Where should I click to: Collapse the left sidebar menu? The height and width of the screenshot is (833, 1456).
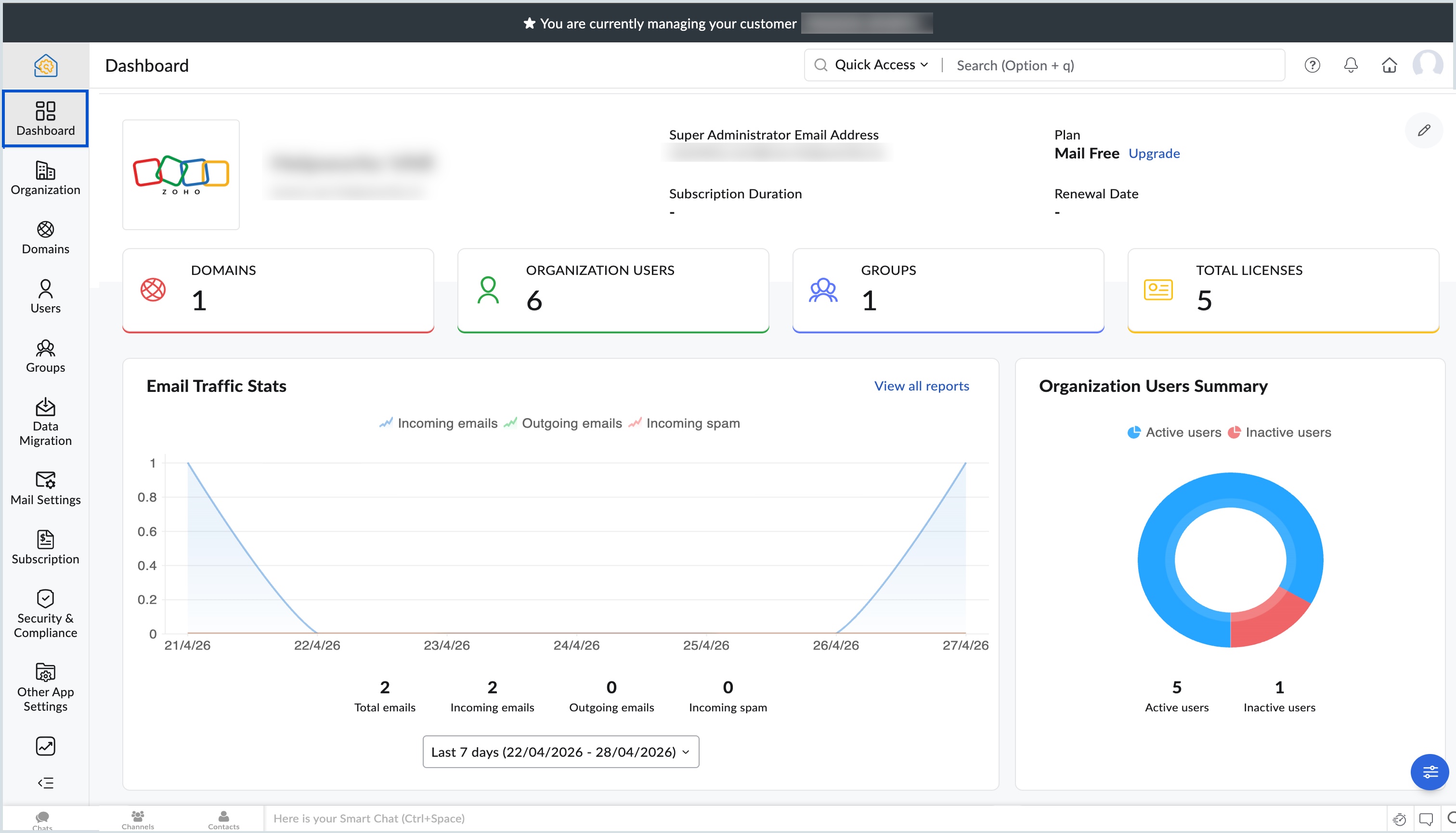click(45, 782)
